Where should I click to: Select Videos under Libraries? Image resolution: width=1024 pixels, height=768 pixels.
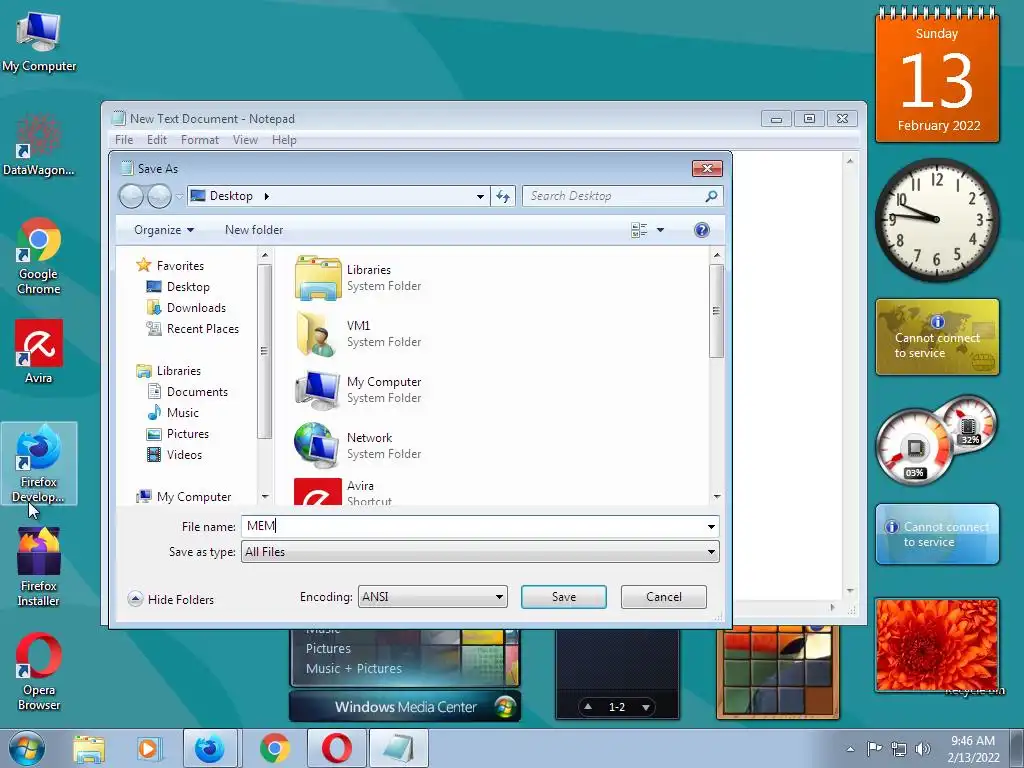175,455
